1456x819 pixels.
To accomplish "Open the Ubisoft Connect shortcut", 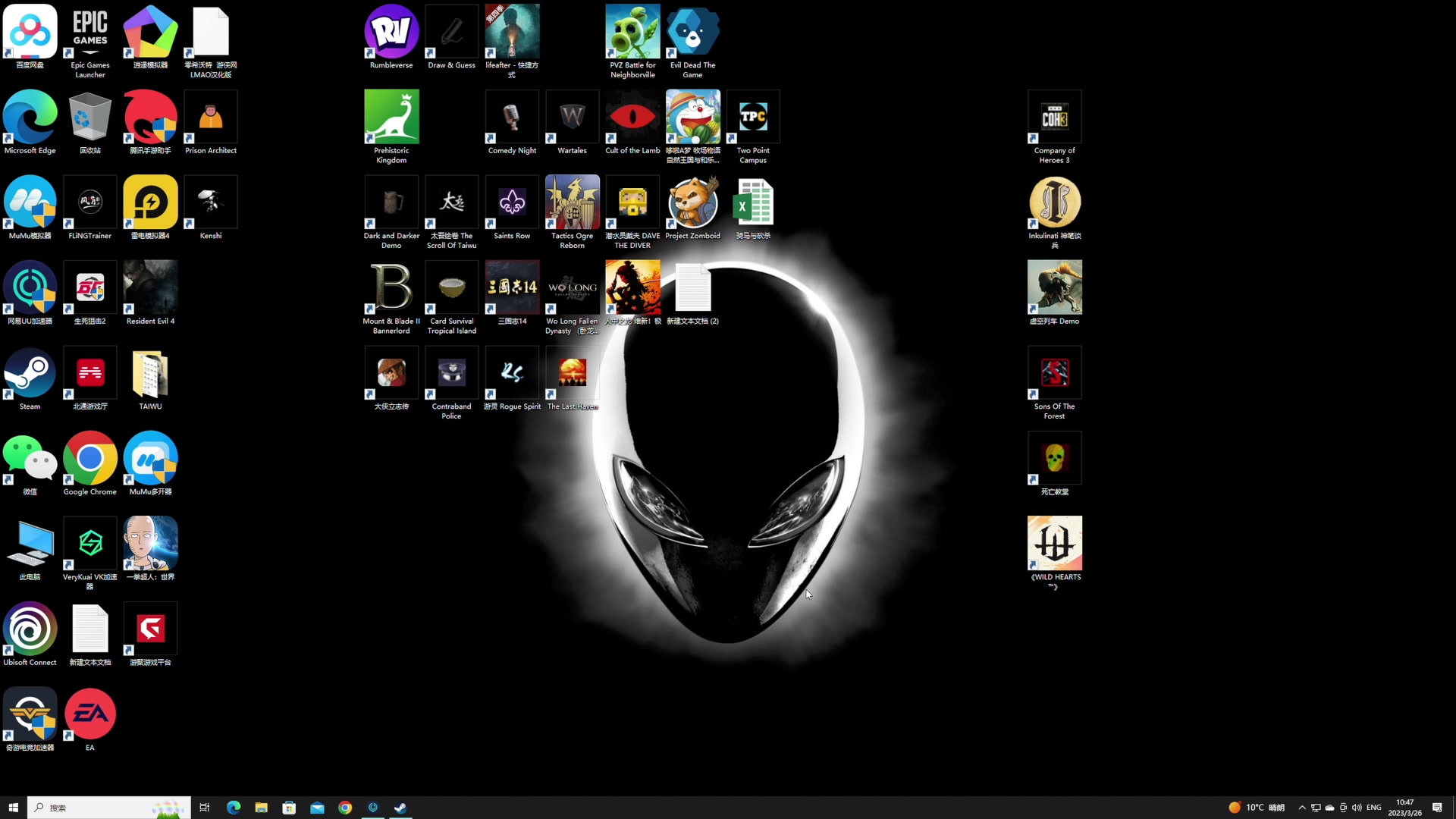I will [30, 634].
